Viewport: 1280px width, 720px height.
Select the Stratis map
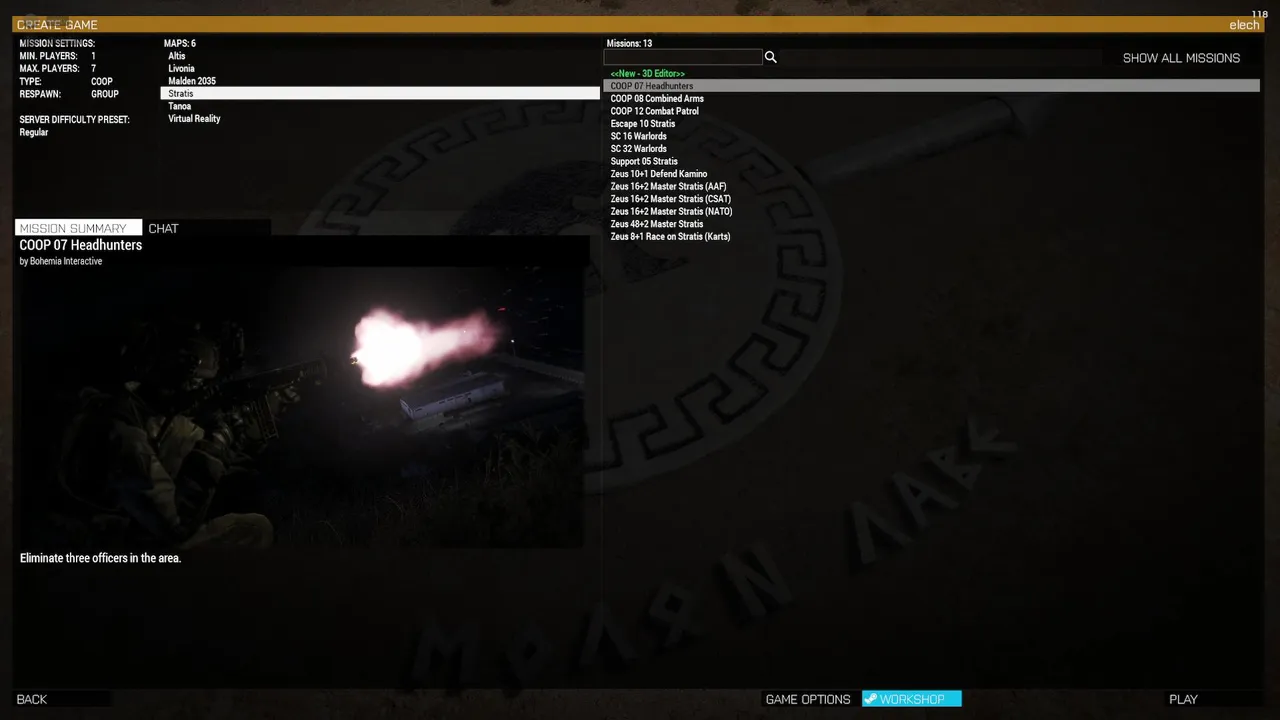pyautogui.click(x=380, y=94)
